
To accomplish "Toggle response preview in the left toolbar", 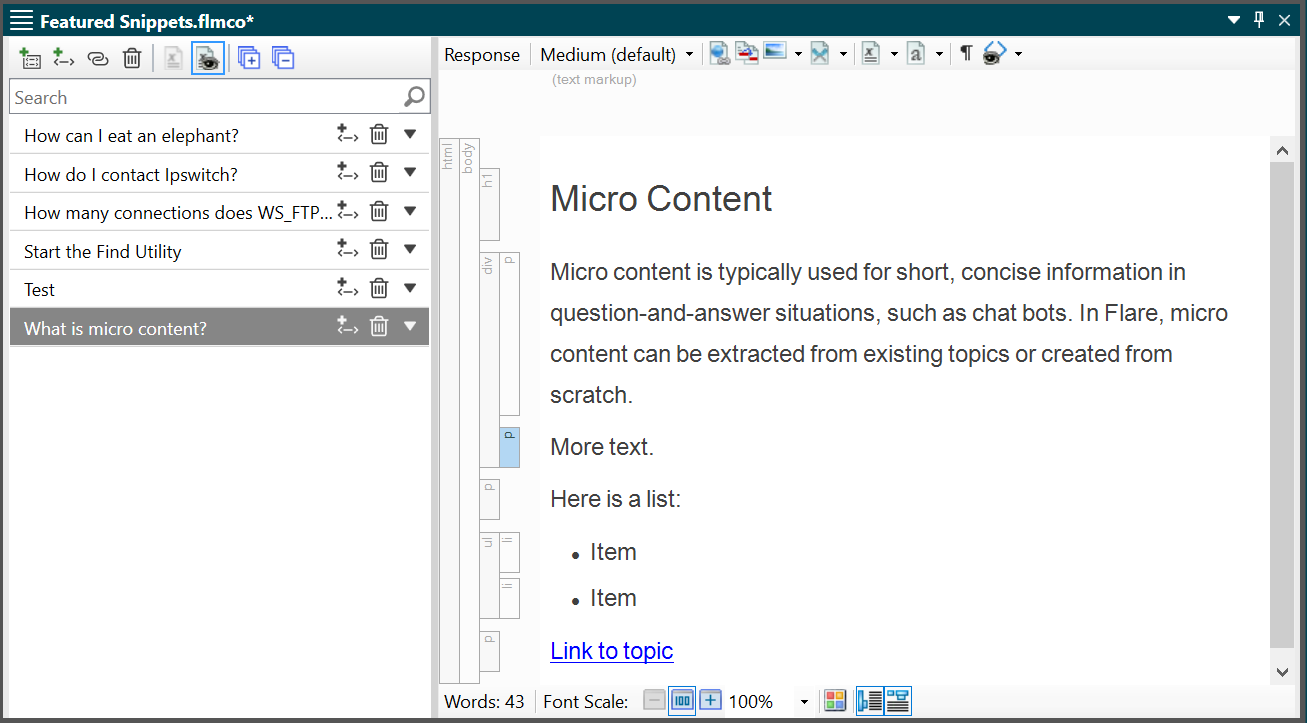I will point(207,58).
